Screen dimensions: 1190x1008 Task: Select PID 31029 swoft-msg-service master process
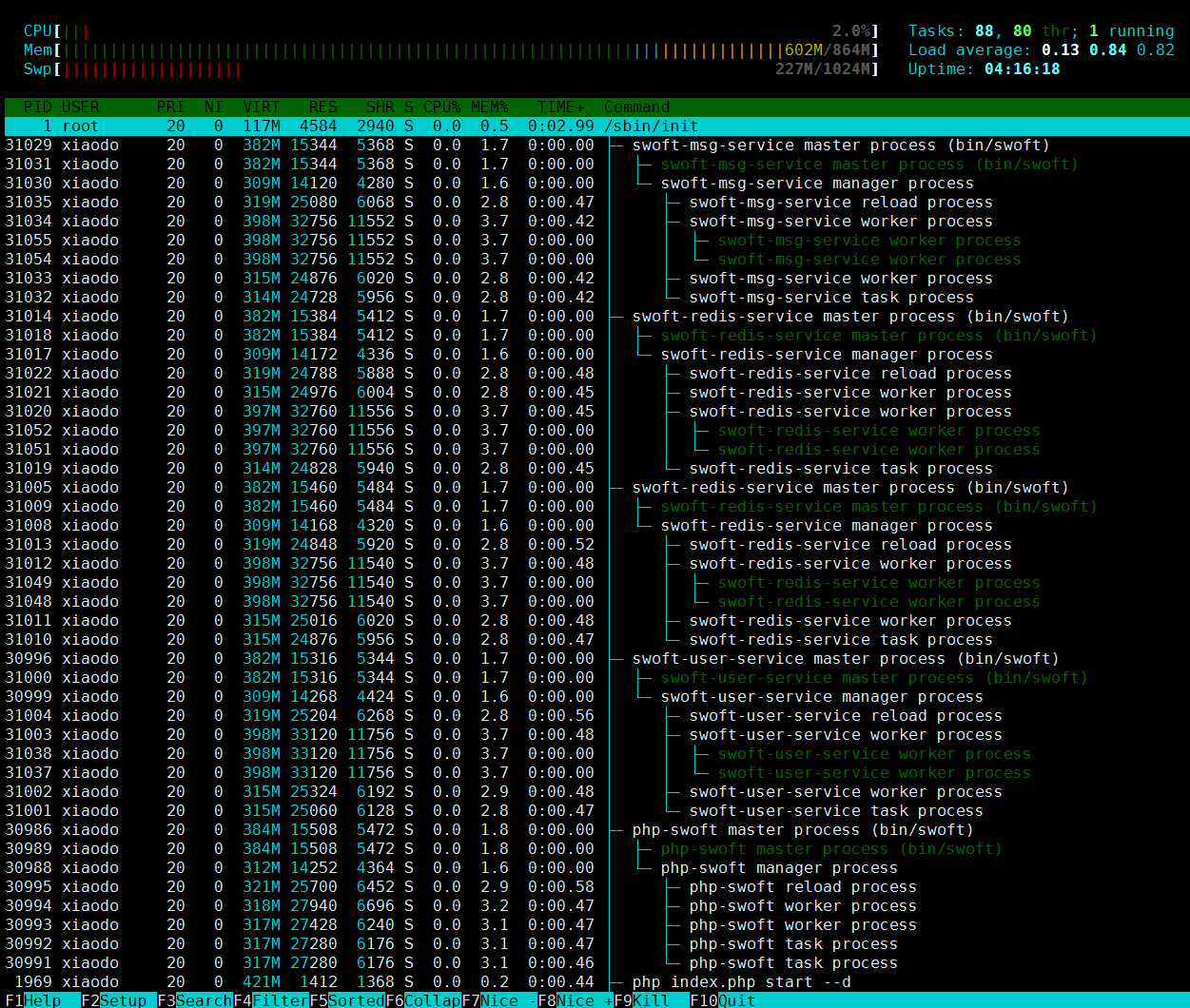(x=596, y=145)
